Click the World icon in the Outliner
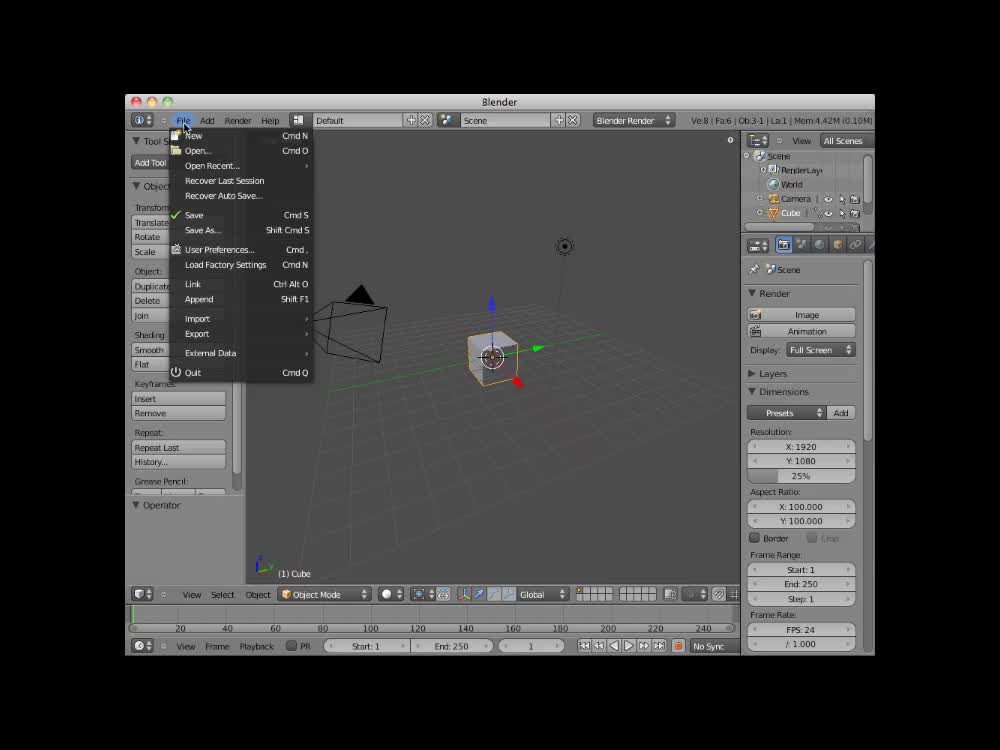 [x=774, y=184]
